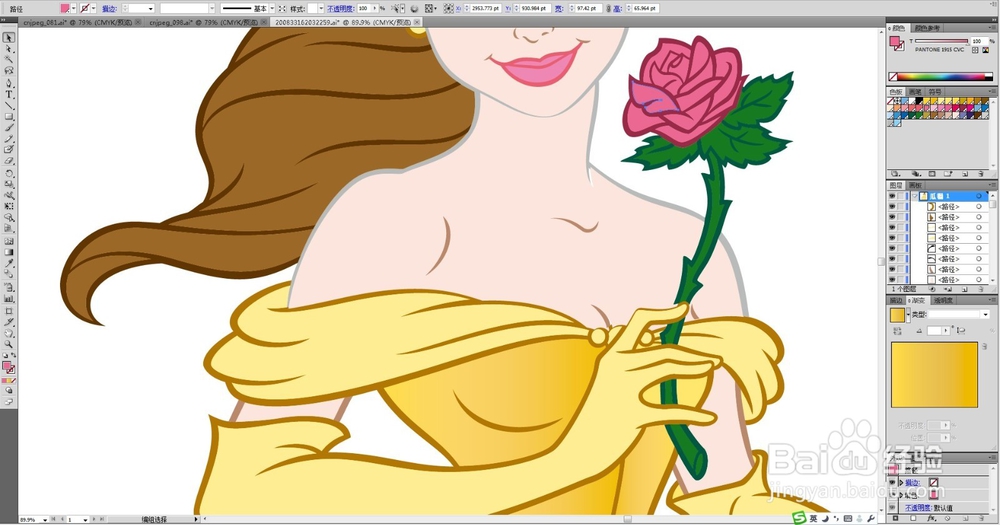The width and height of the screenshot is (1000, 525).
Task: Select the Pencil tool
Action: [x=9, y=138]
